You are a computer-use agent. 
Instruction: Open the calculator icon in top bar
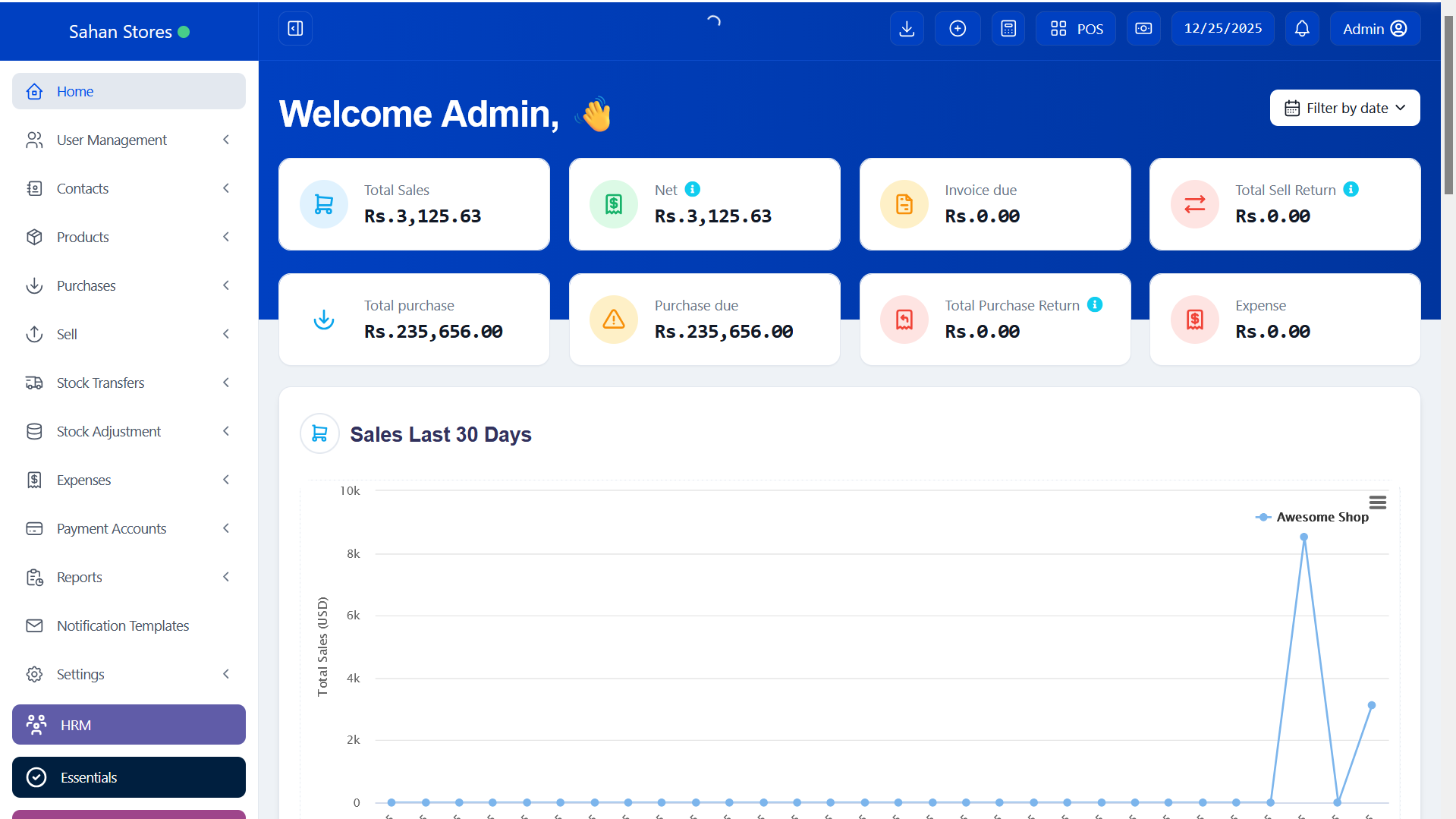(1008, 29)
